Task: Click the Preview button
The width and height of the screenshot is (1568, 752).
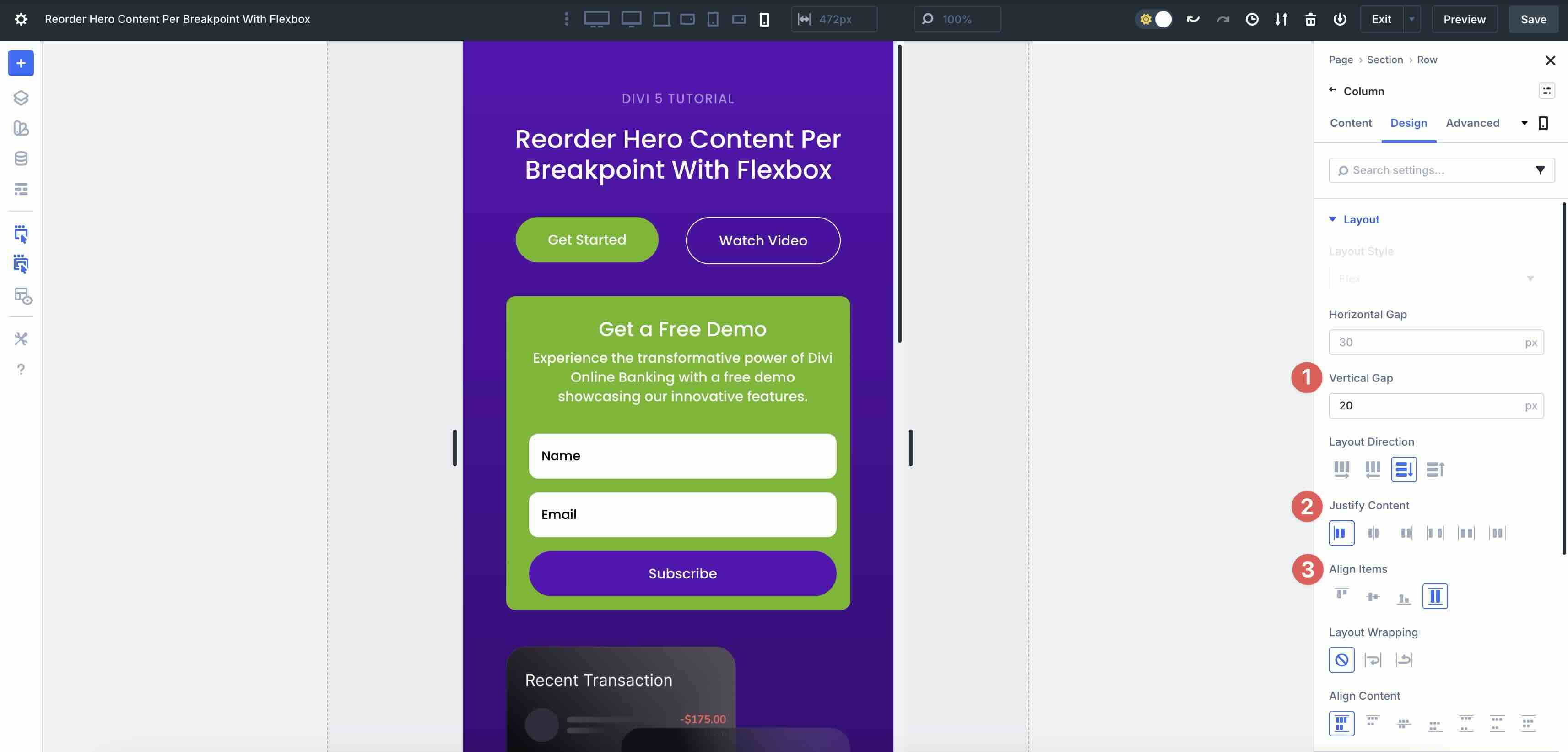Action: [x=1464, y=19]
